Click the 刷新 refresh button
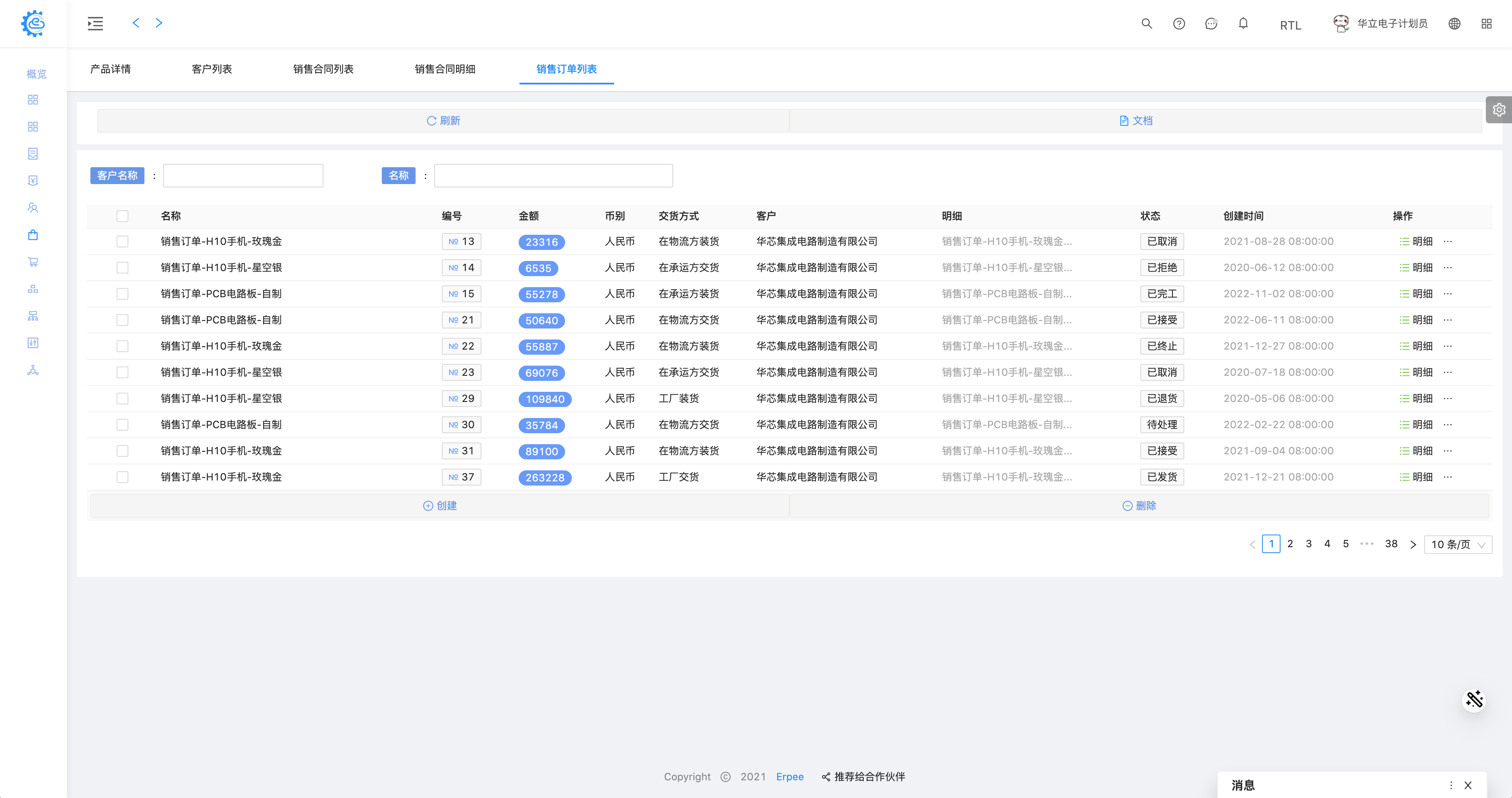 point(443,121)
